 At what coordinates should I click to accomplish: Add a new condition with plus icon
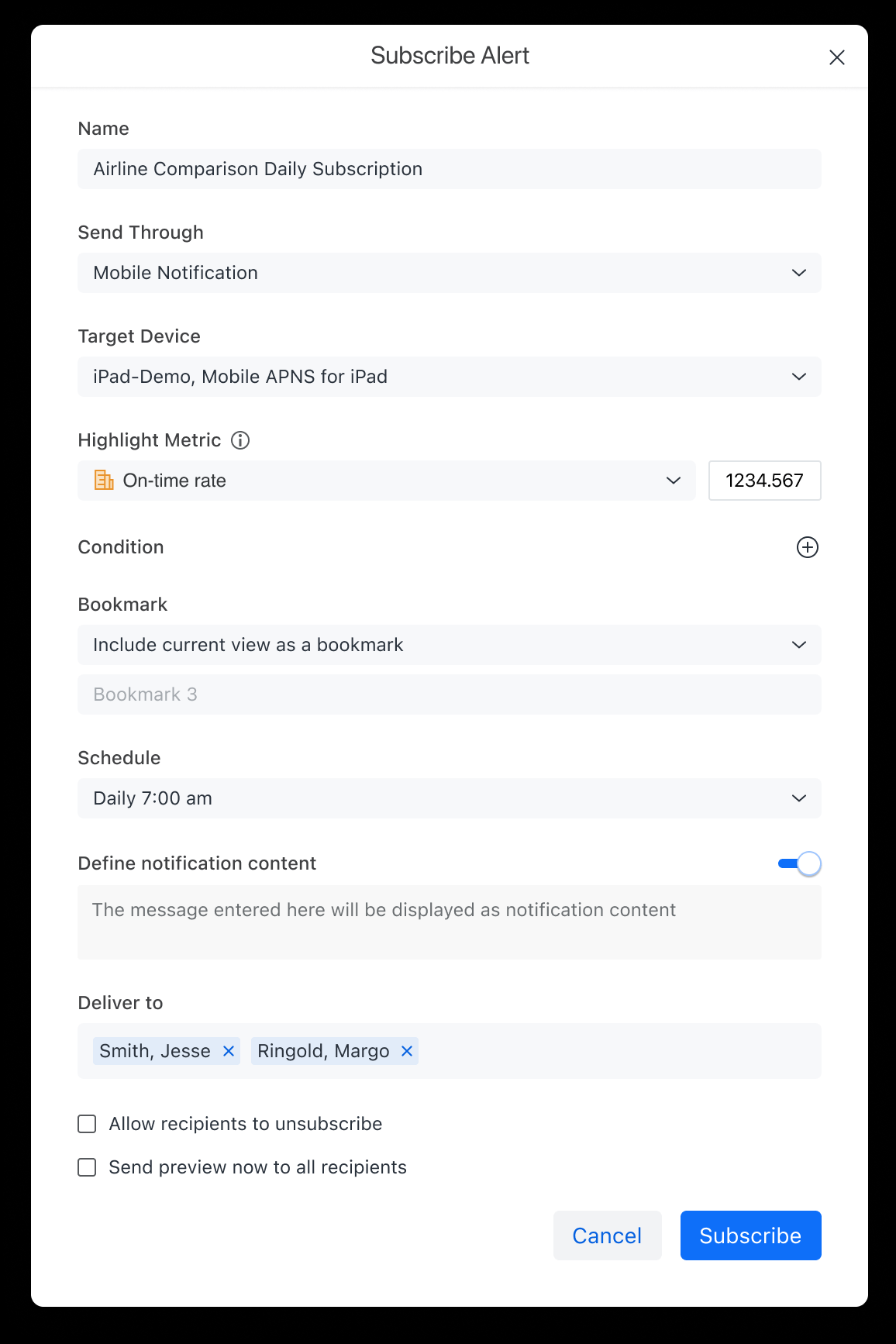tap(807, 547)
